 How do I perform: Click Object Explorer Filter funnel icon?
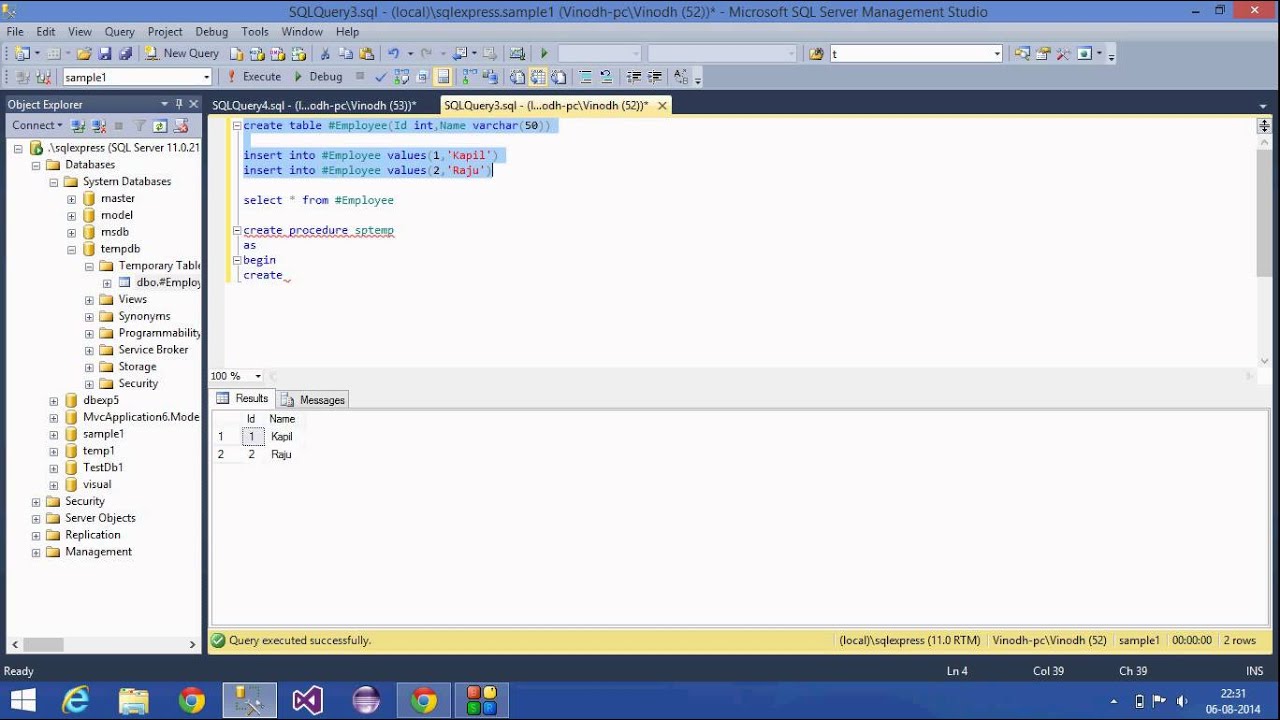(x=140, y=125)
